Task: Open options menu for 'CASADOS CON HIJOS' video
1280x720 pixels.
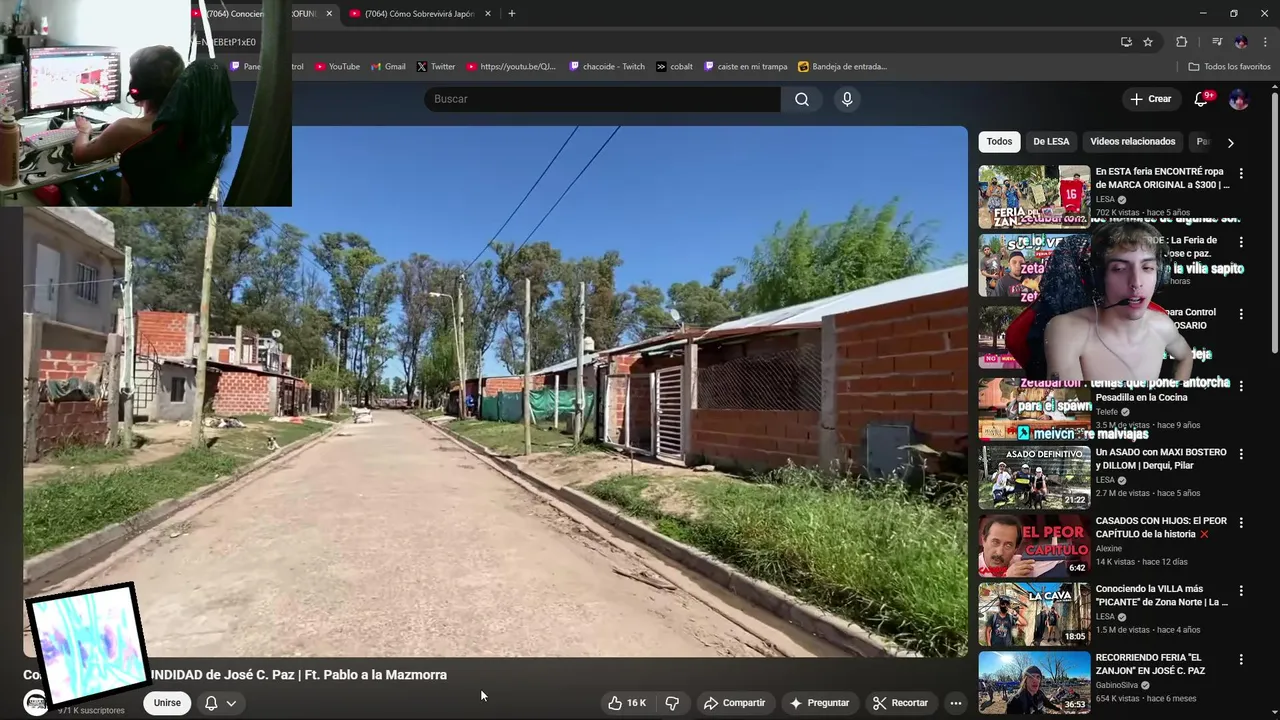Action: tap(1241, 523)
